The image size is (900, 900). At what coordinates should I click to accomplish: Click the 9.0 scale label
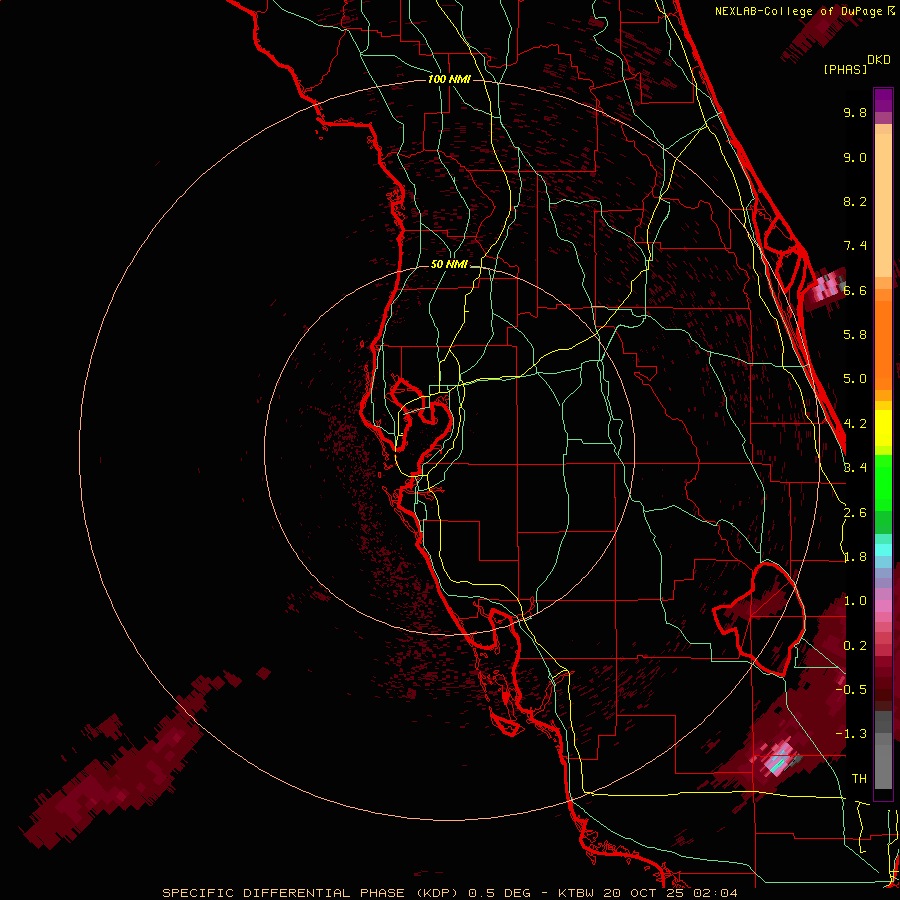(855, 157)
